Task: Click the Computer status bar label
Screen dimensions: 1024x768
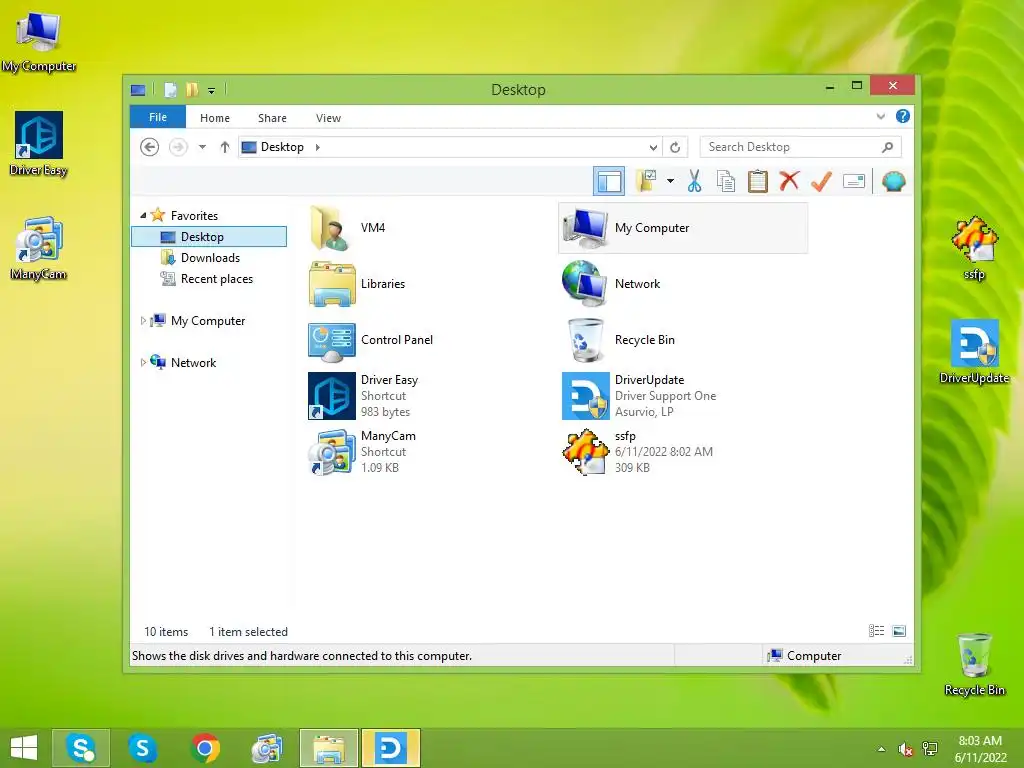Action: [x=814, y=656]
